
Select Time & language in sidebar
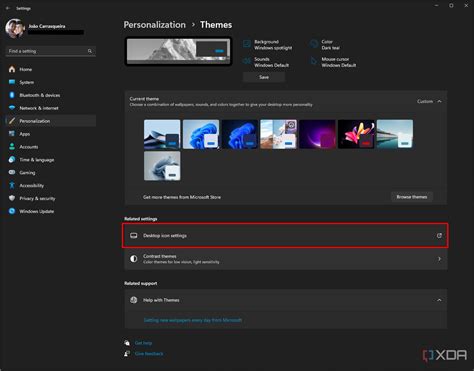51,160
